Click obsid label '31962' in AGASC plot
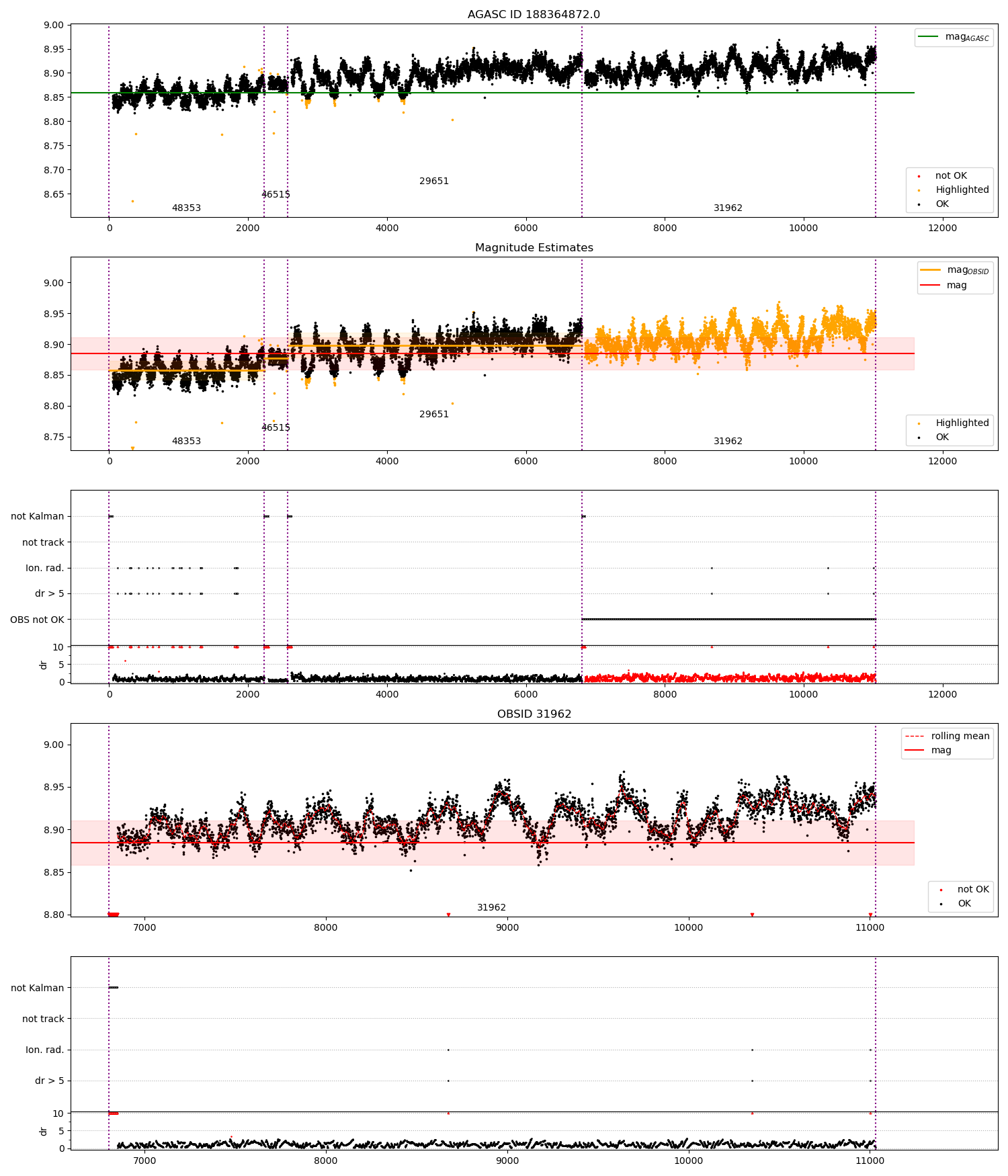 click(x=728, y=208)
